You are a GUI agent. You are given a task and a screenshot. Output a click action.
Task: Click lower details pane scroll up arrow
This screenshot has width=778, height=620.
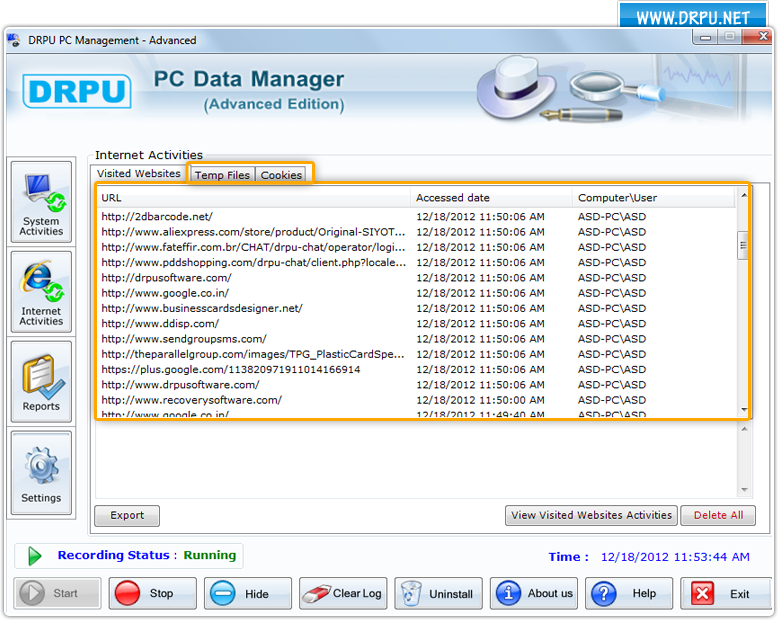(744, 430)
